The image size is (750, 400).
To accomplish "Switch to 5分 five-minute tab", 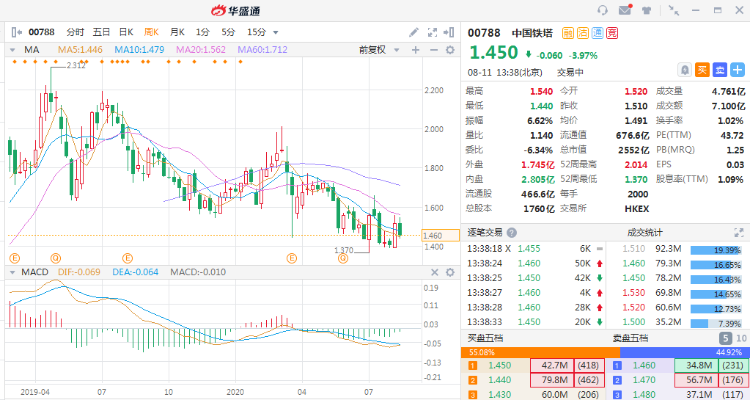I will point(228,32).
